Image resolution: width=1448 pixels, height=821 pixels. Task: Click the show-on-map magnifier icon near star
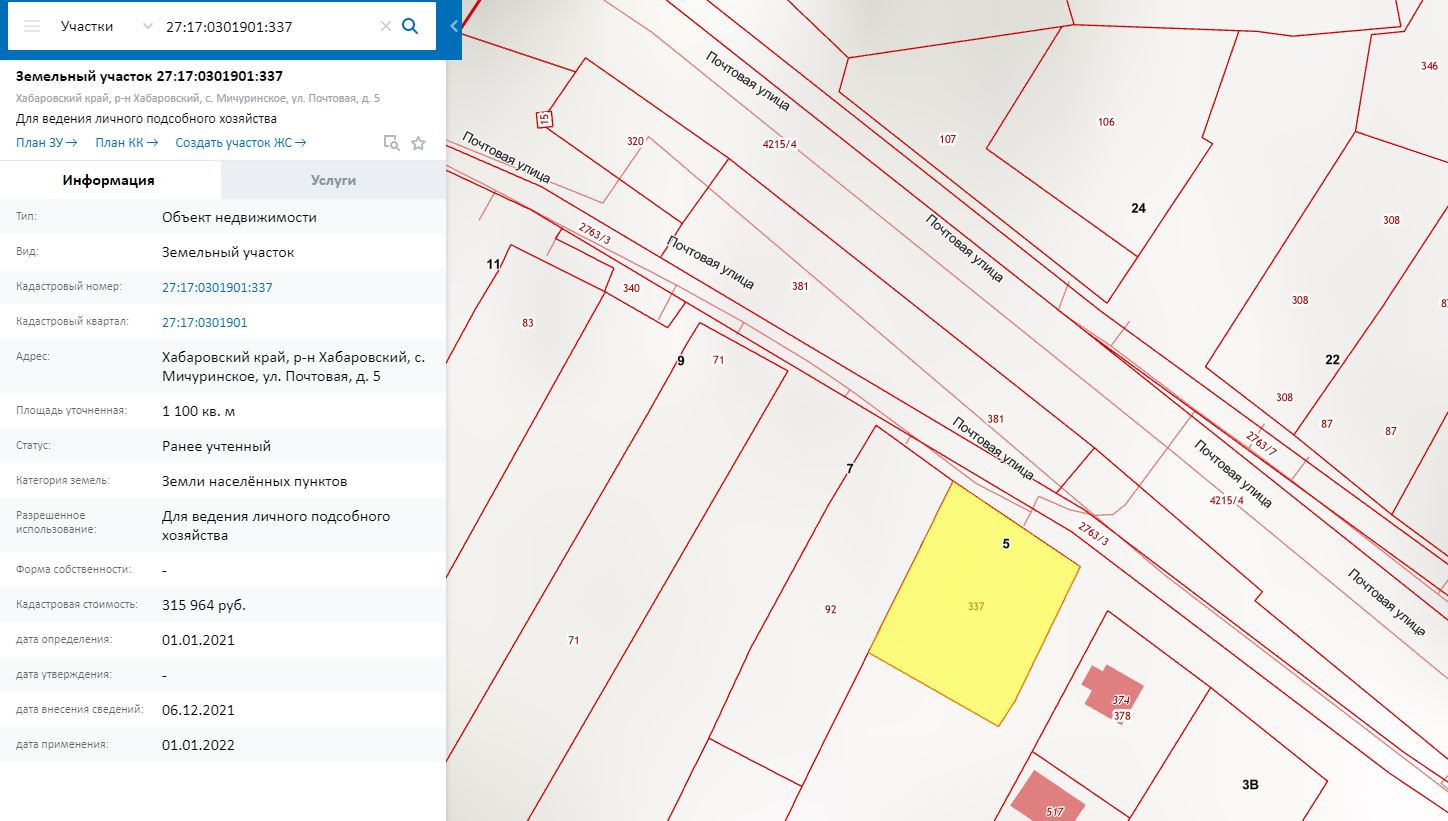pos(392,143)
